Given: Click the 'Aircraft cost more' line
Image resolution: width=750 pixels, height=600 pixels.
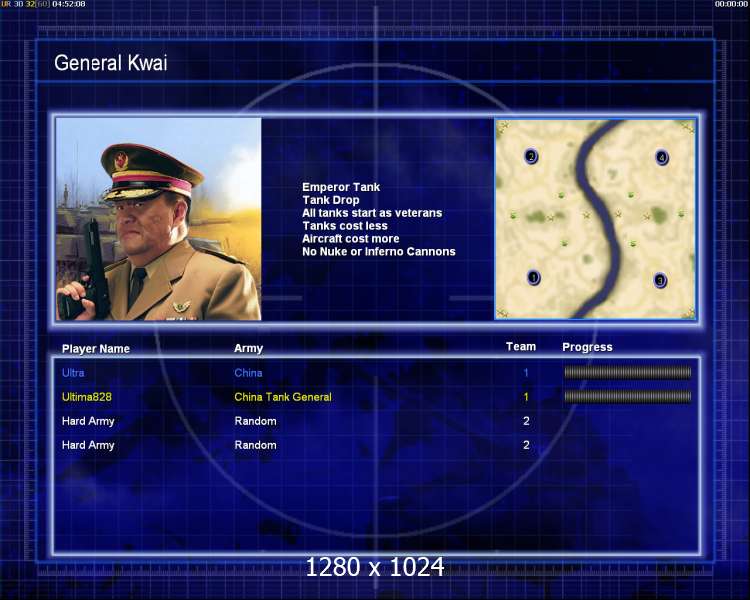Looking at the screenshot, I should 351,239.
